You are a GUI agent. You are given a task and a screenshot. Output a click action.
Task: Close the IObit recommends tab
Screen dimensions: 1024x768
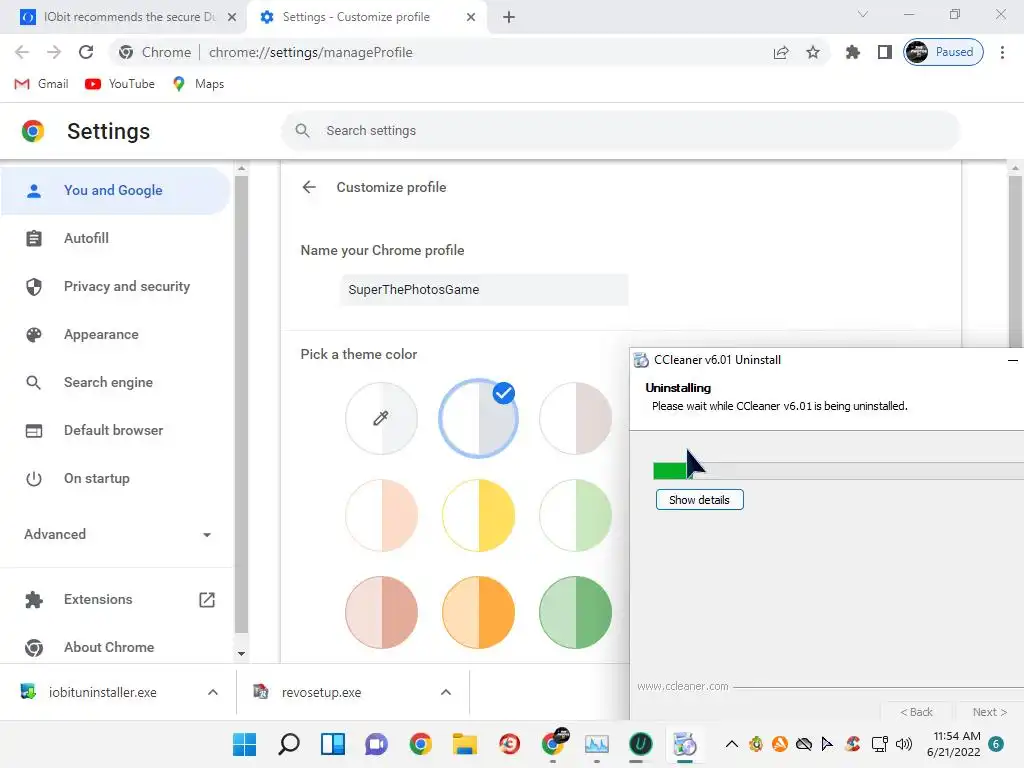point(232,17)
